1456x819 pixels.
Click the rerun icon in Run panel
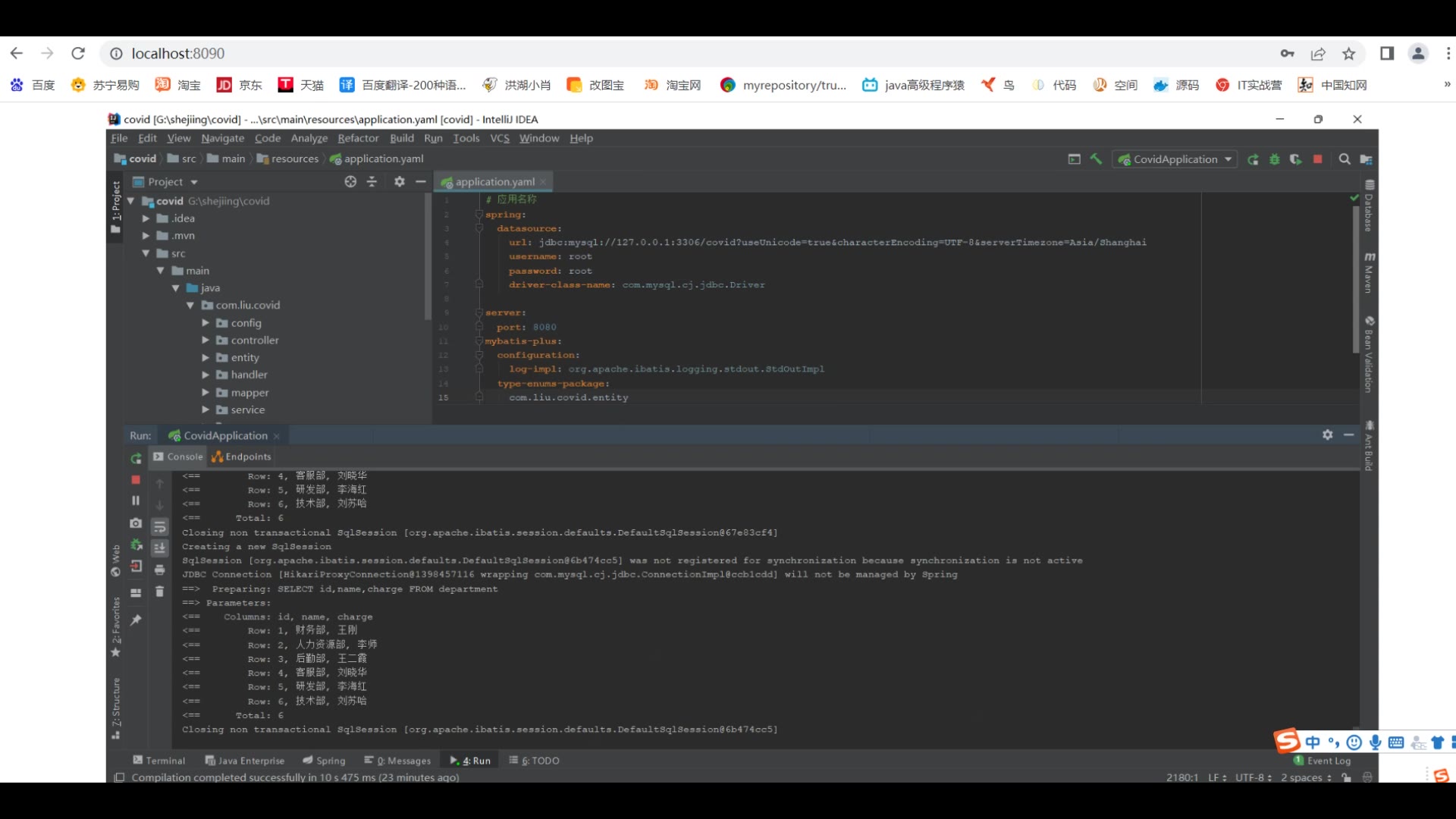coord(136,458)
